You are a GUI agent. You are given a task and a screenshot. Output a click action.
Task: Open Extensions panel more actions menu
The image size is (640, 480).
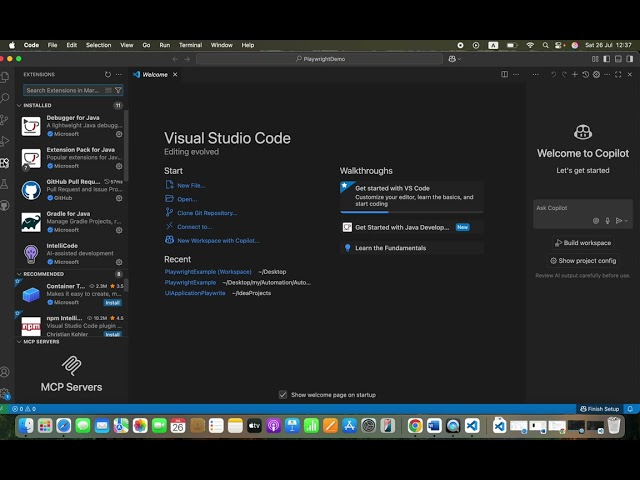click(x=119, y=74)
